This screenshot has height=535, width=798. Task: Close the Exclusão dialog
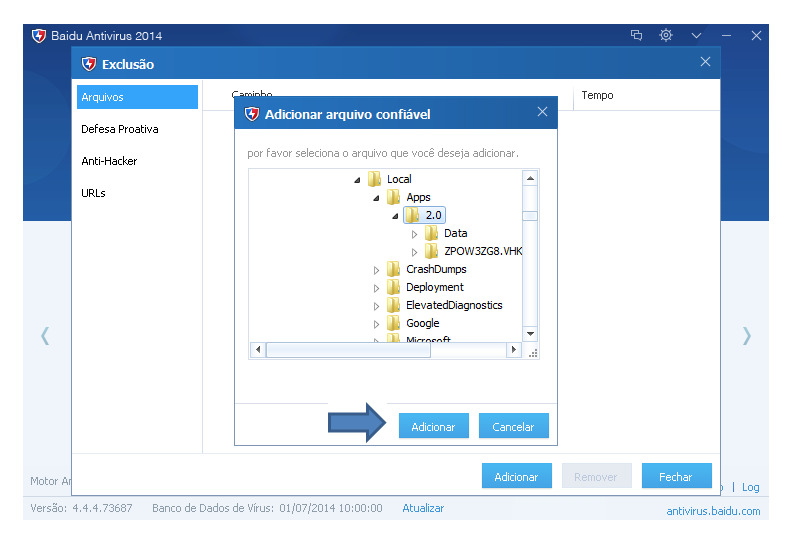coord(705,62)
